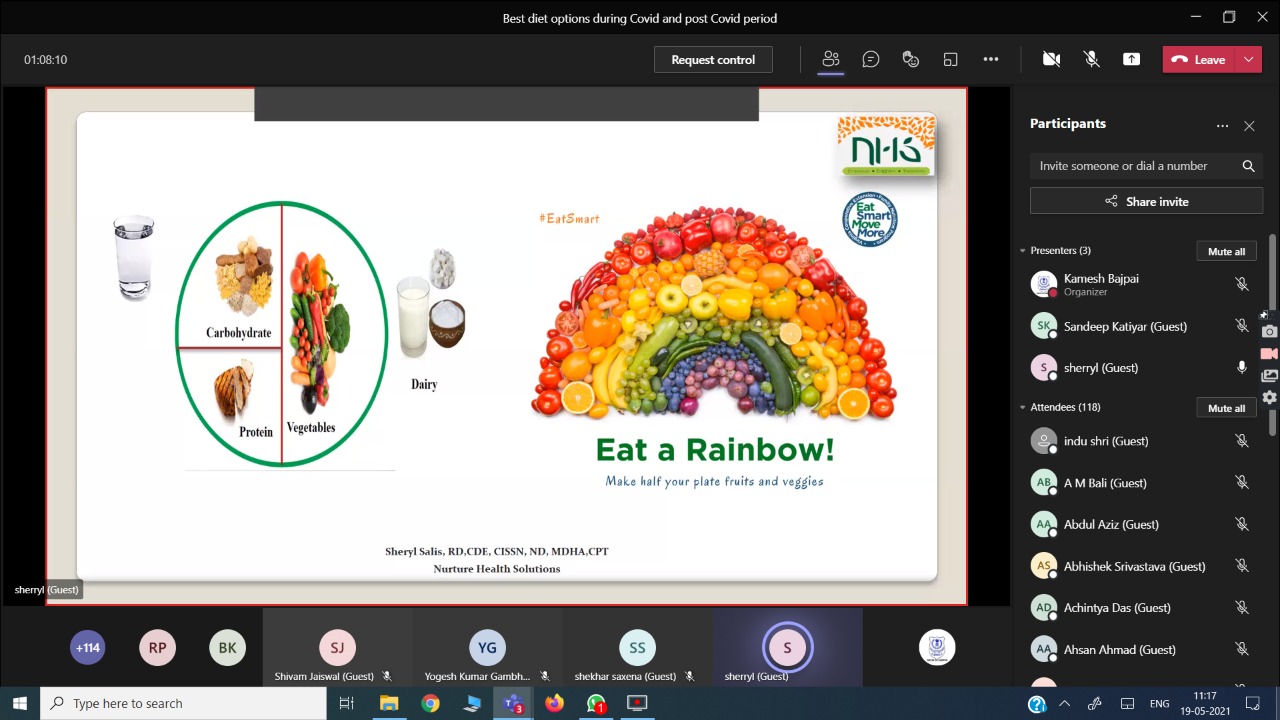The height and width of the screenshot is (720, 1280).
Task: Mute all attendees
Action: click(x=1226, y=408)
